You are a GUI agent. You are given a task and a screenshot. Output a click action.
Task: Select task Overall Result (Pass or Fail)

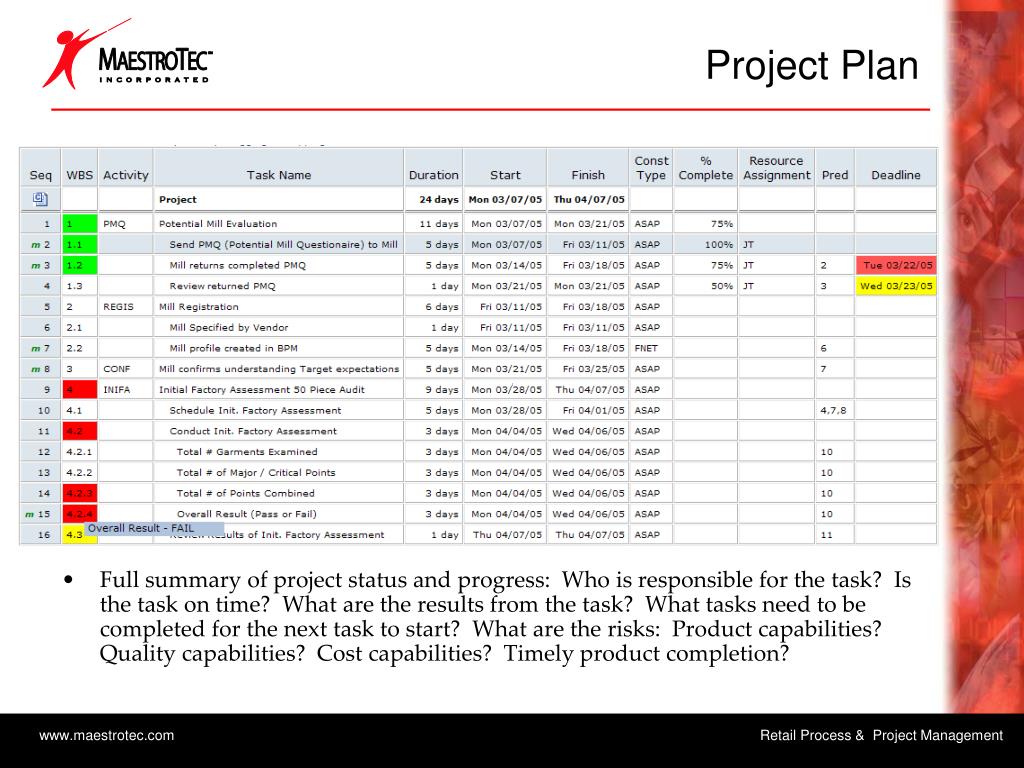247,514
